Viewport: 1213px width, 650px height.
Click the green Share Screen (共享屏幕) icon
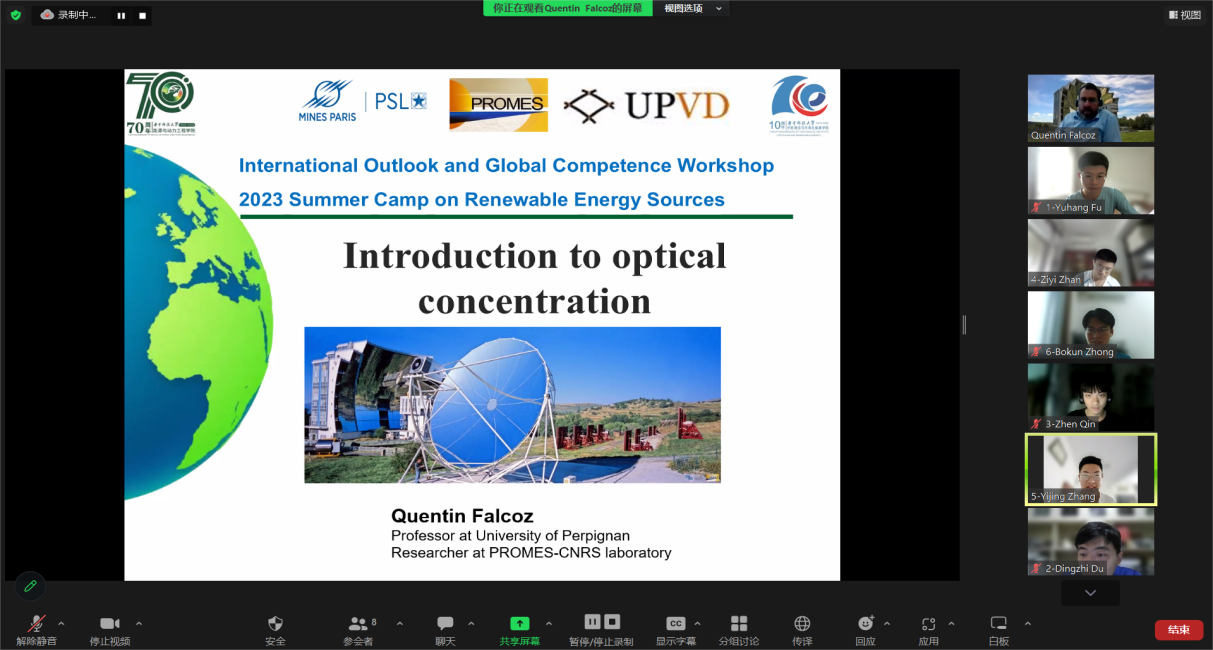click(x=519, y=624)
